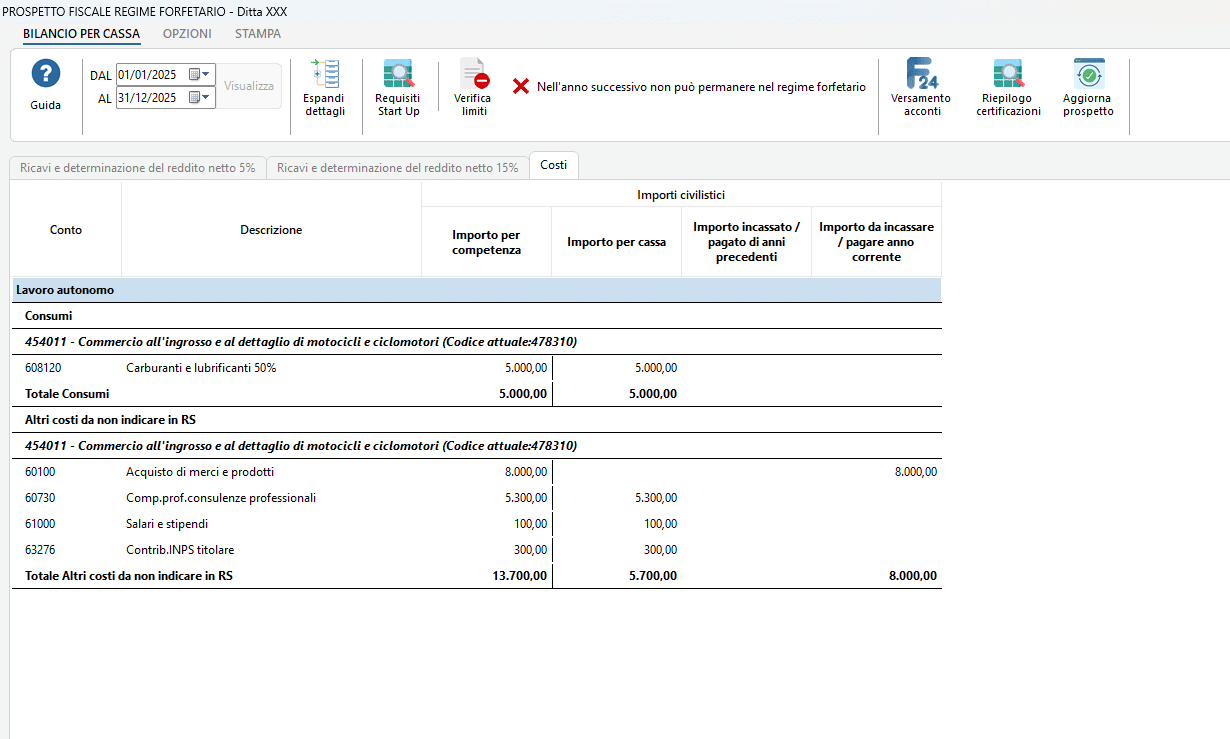
Task: Open Ricavi reddito netto 15% tab
Action: (397, 168)
